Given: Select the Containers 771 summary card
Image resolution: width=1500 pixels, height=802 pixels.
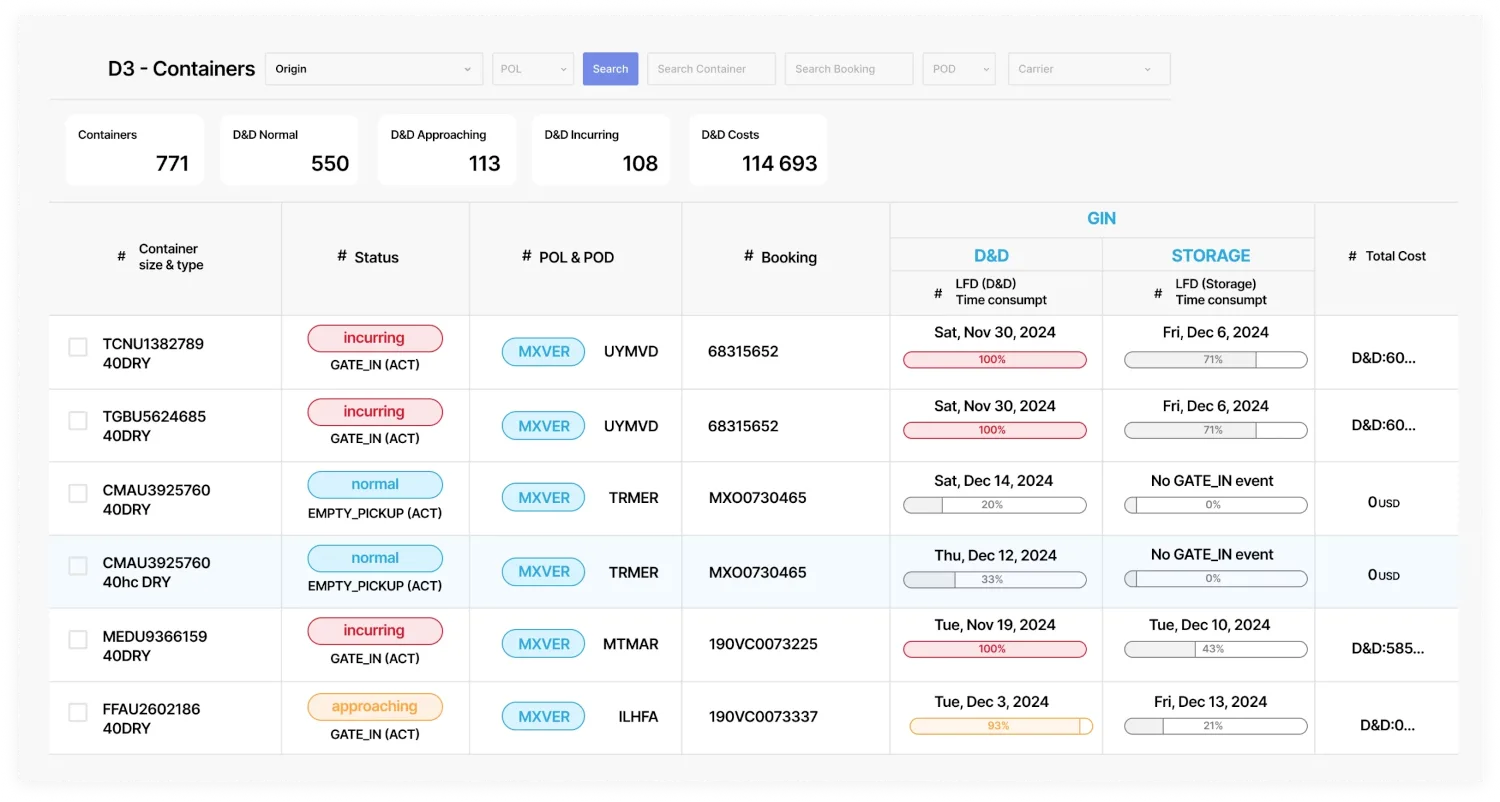Looking at the screenshot, I should point(135,150).
